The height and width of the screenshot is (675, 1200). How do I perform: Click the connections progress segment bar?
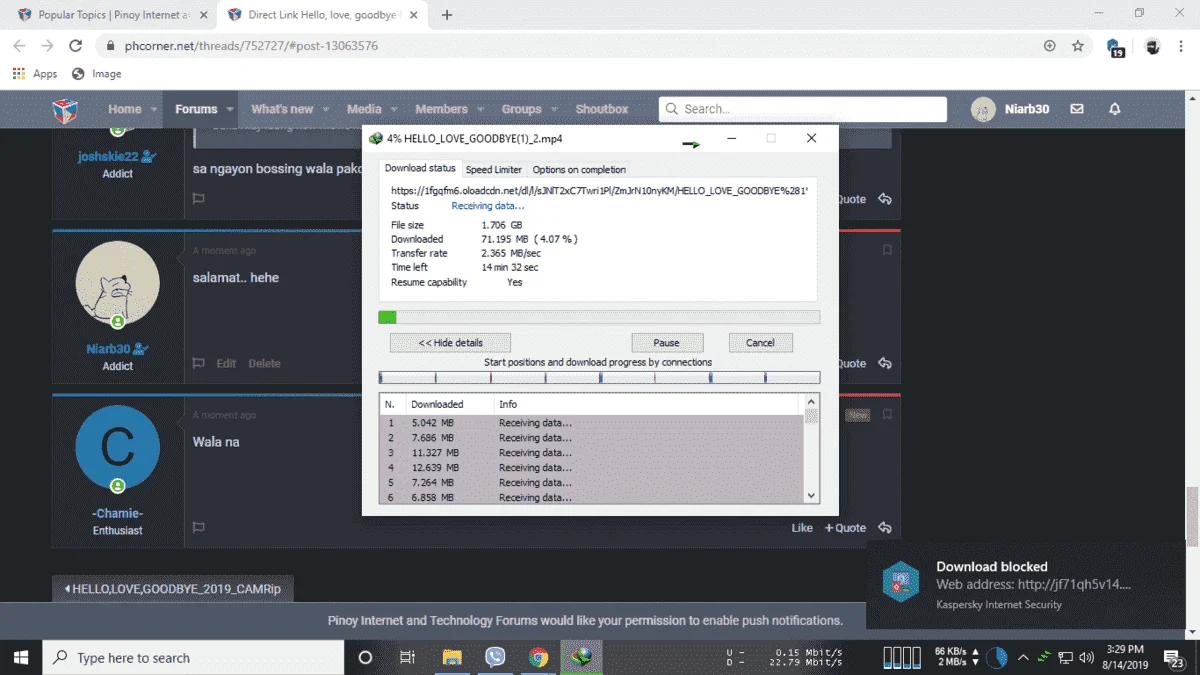pyautogui.click(x=599, y=378)
